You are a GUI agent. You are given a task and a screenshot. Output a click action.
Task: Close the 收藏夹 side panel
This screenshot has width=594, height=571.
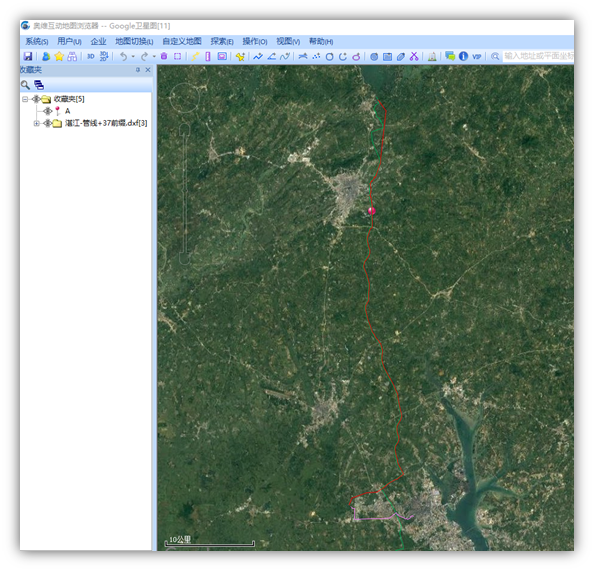[148, 70]
